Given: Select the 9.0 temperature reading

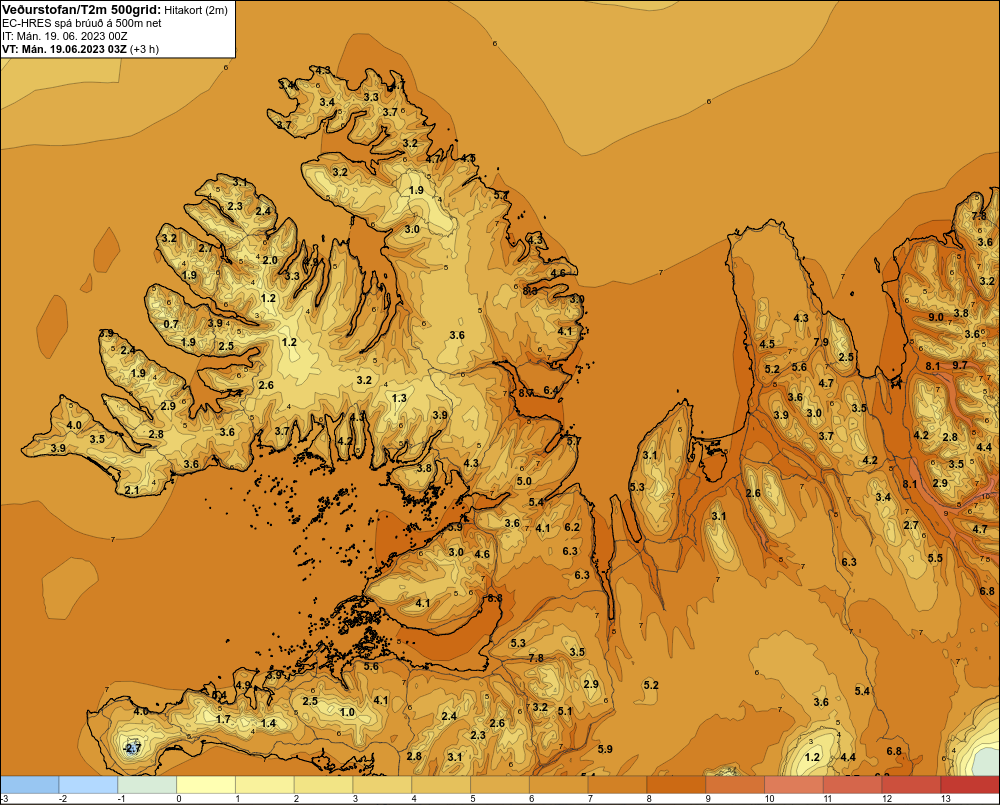Looking at the screenshot, I should (x=936, y=317).
